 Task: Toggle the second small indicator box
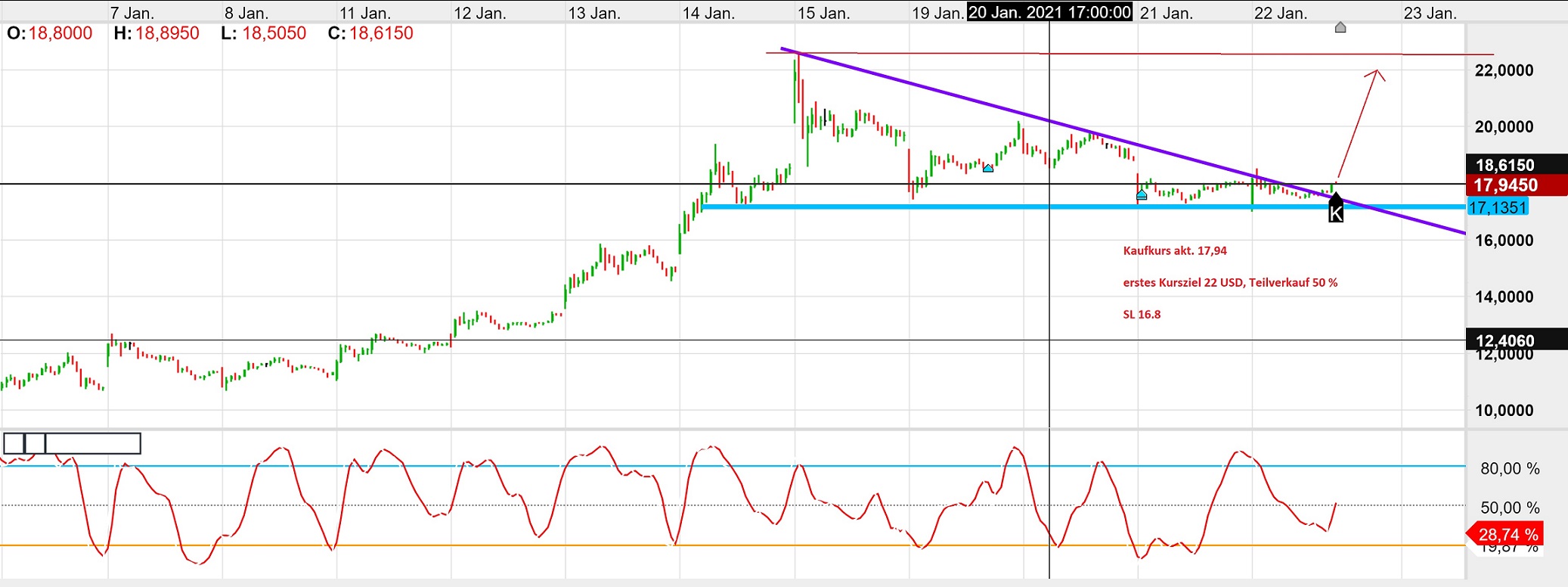point(35,443)
